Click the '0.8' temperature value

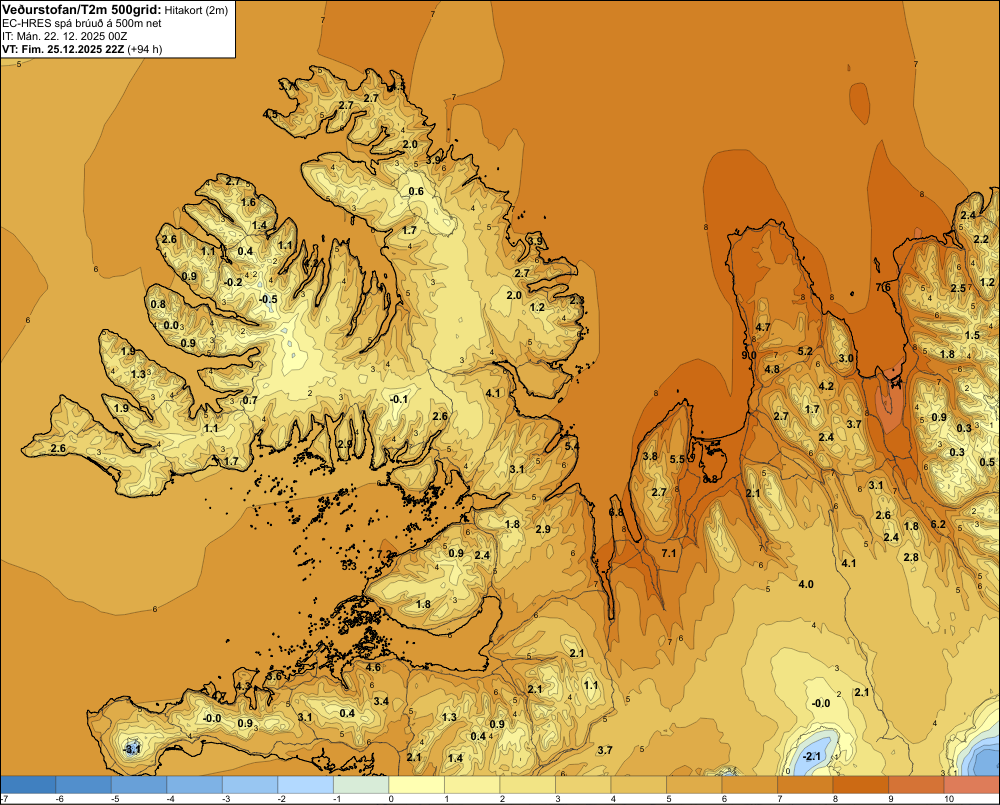pyautogui.click(x=158, y=304)
